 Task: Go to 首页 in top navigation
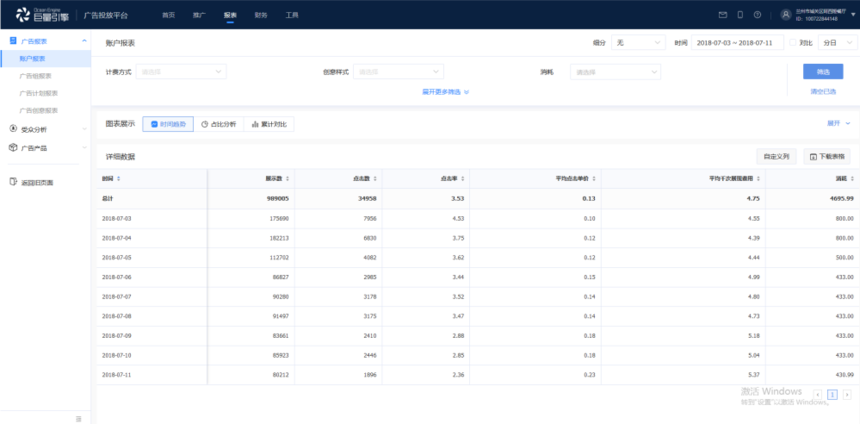click(x=168, y=15)
